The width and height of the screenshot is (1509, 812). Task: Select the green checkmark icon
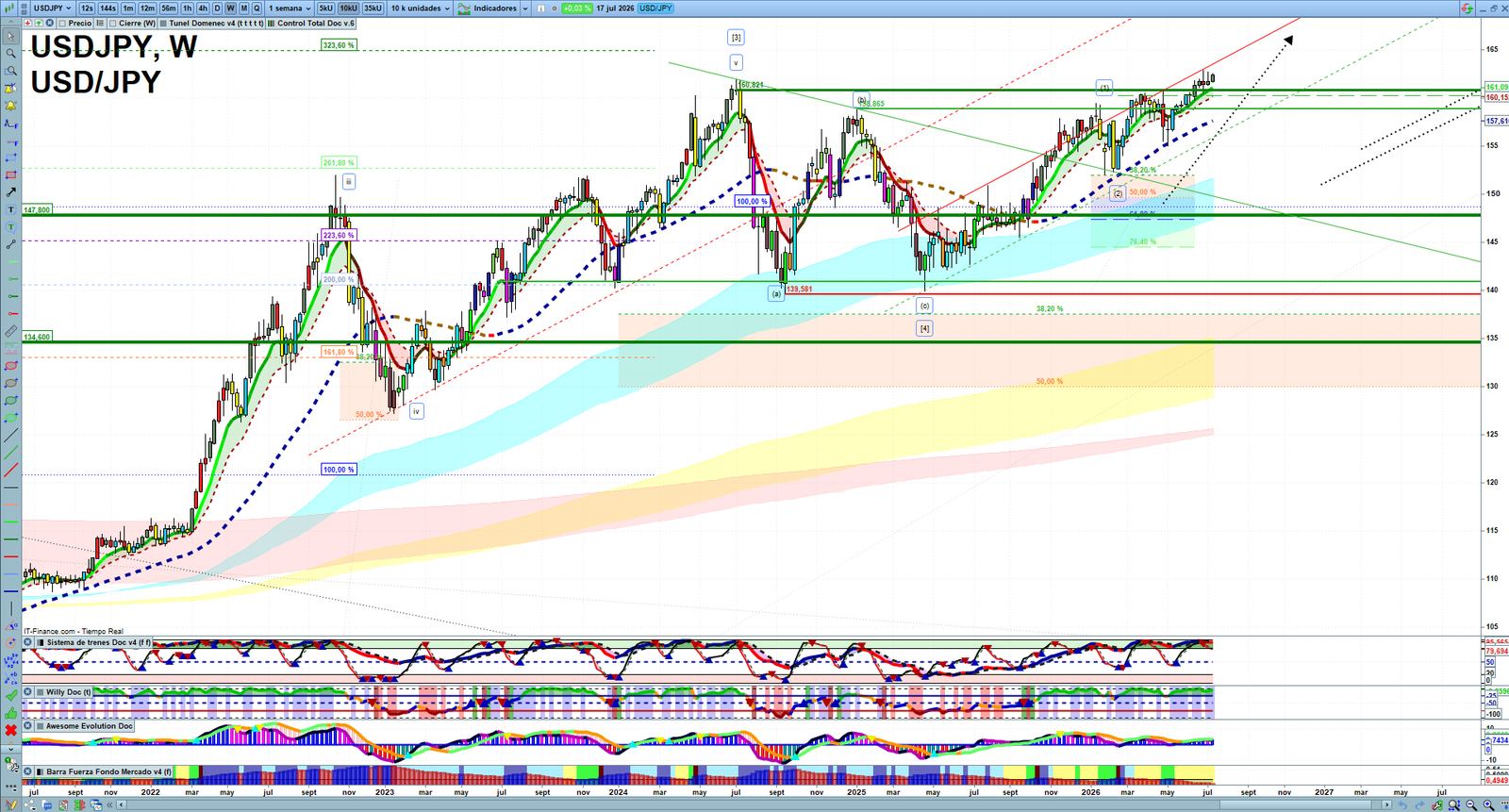tap(11, 695)
